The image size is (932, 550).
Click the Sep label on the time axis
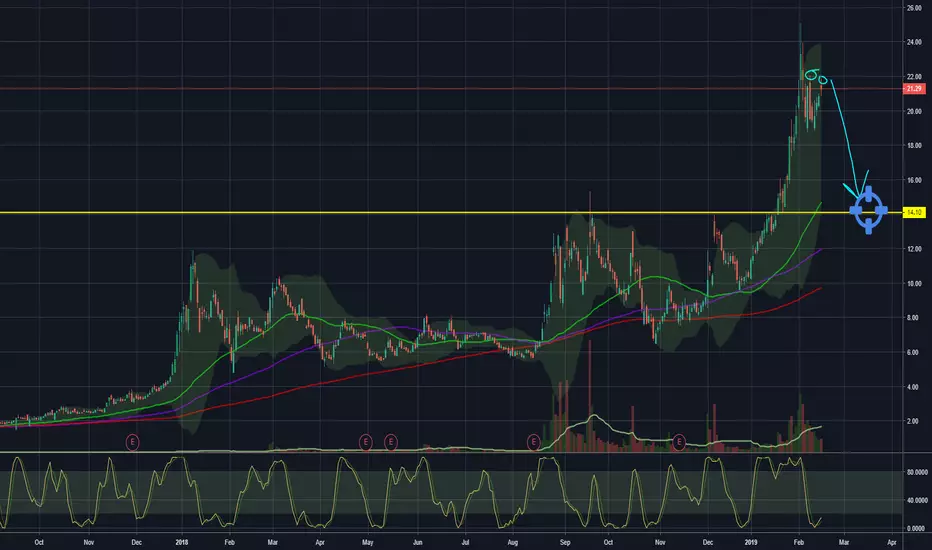pyautogui.click(x=565, y=542)
